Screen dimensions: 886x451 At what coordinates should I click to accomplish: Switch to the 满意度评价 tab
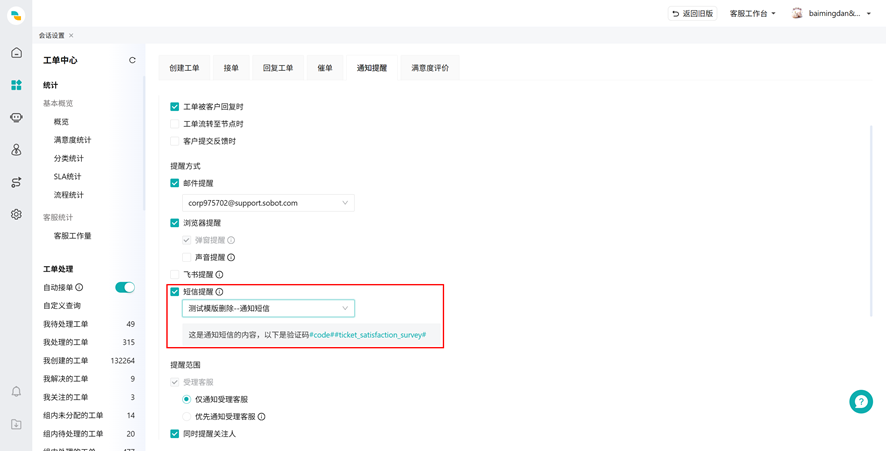pyautogui.click(x=430, y=68)
